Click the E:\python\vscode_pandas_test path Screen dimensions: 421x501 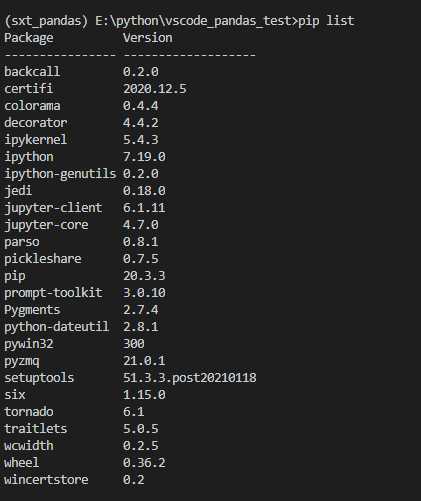click(193, 21)
